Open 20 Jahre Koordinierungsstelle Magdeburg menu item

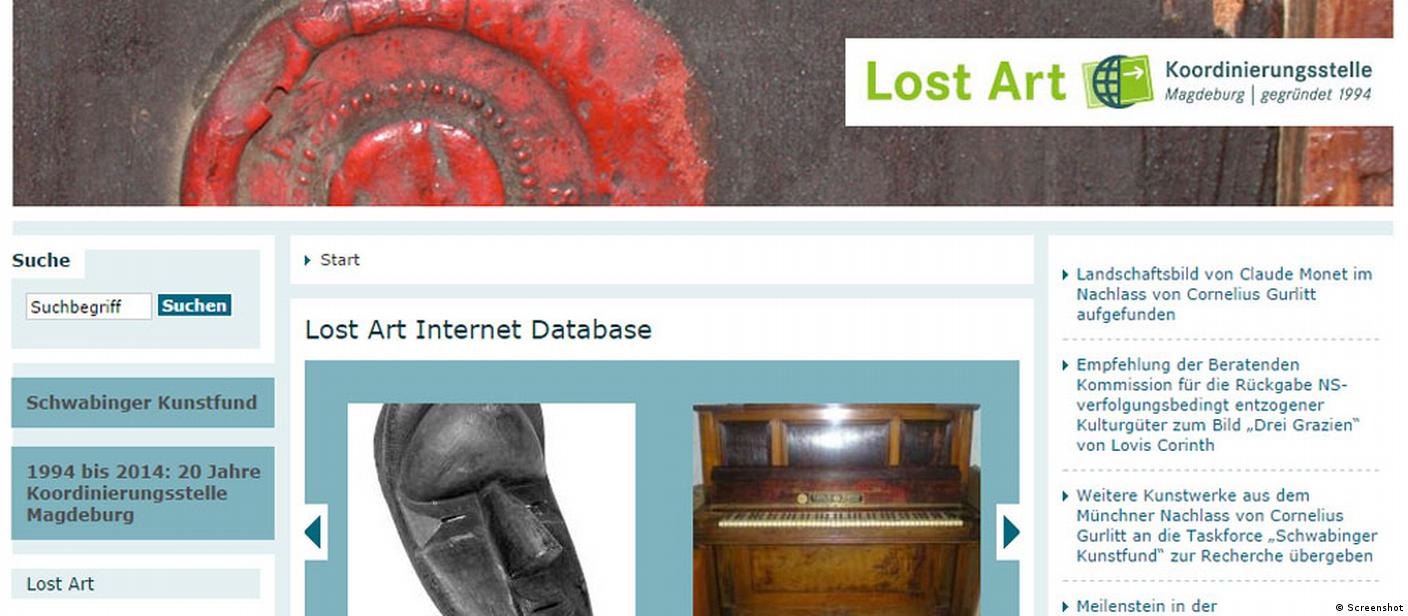142,493
